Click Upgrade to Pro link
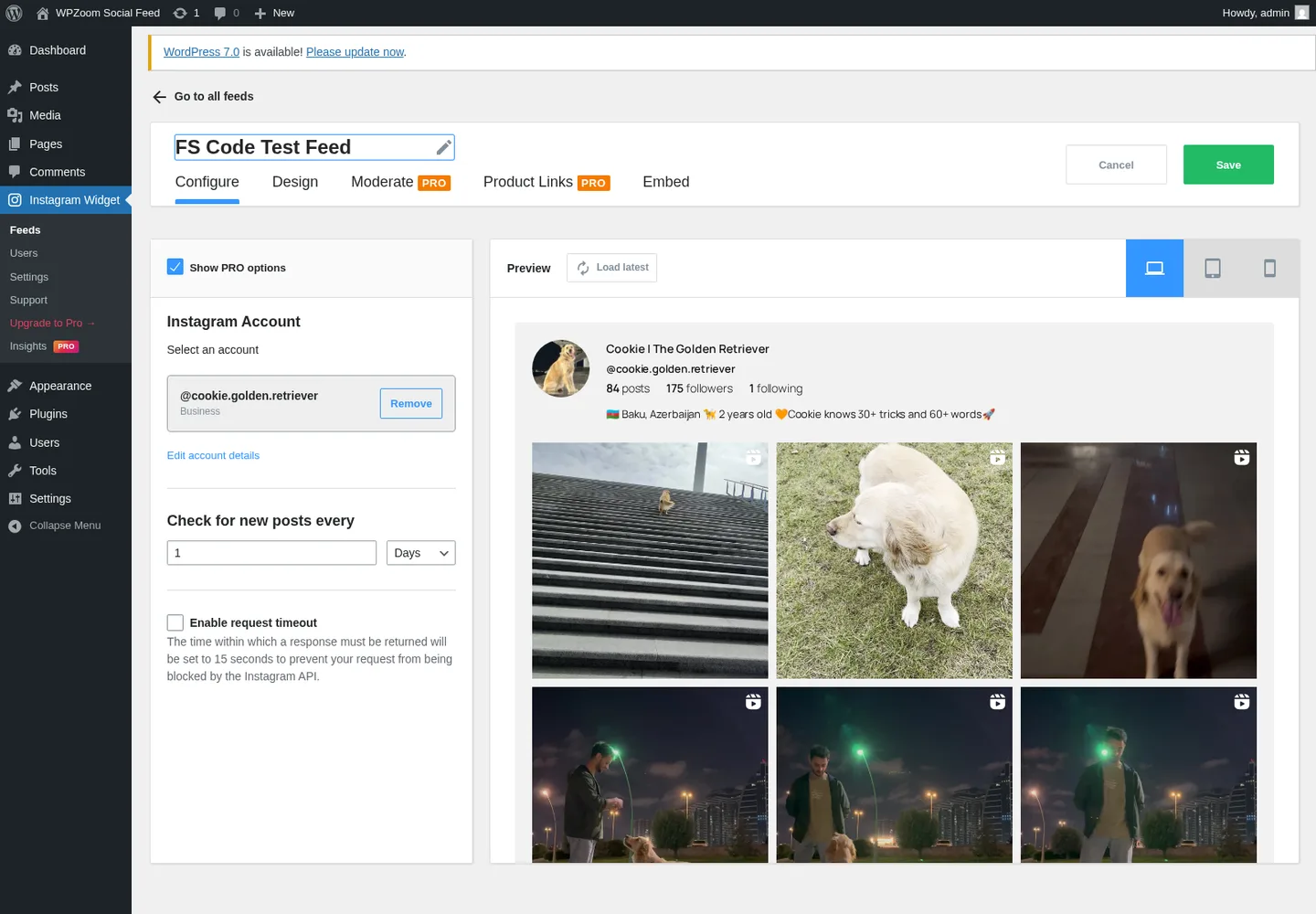 pos(52,323)
